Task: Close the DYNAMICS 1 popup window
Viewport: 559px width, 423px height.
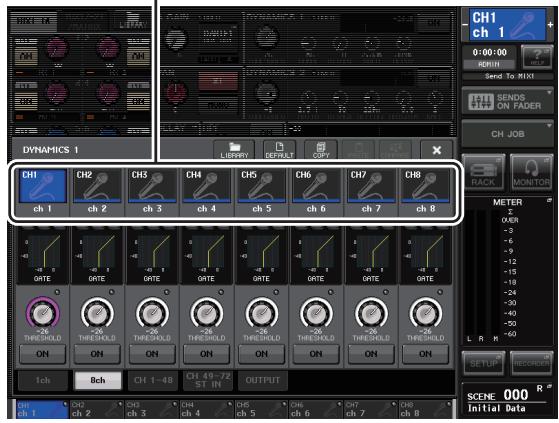Action: pos(437,150)
